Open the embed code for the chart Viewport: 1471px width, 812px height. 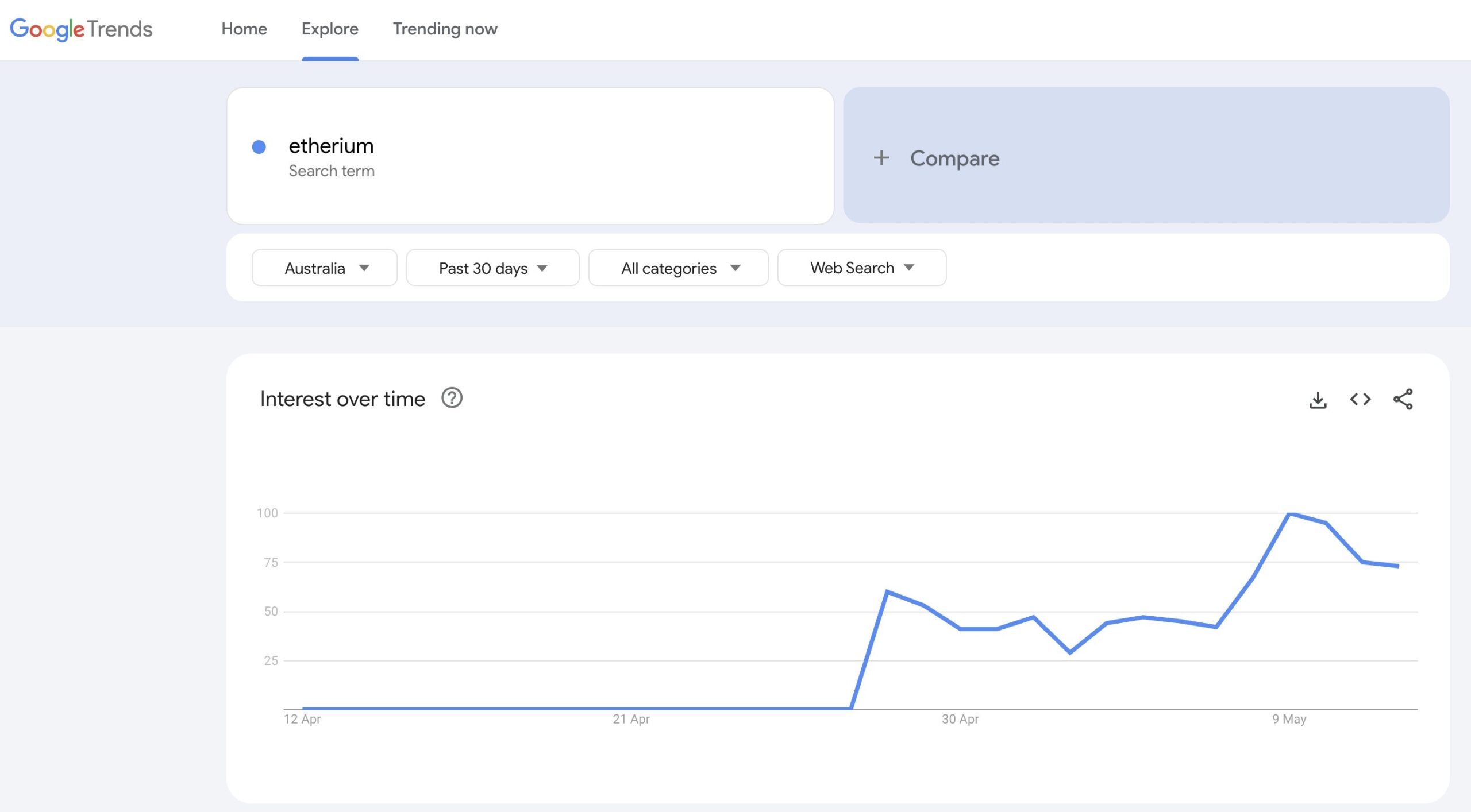pos(1361,399)
